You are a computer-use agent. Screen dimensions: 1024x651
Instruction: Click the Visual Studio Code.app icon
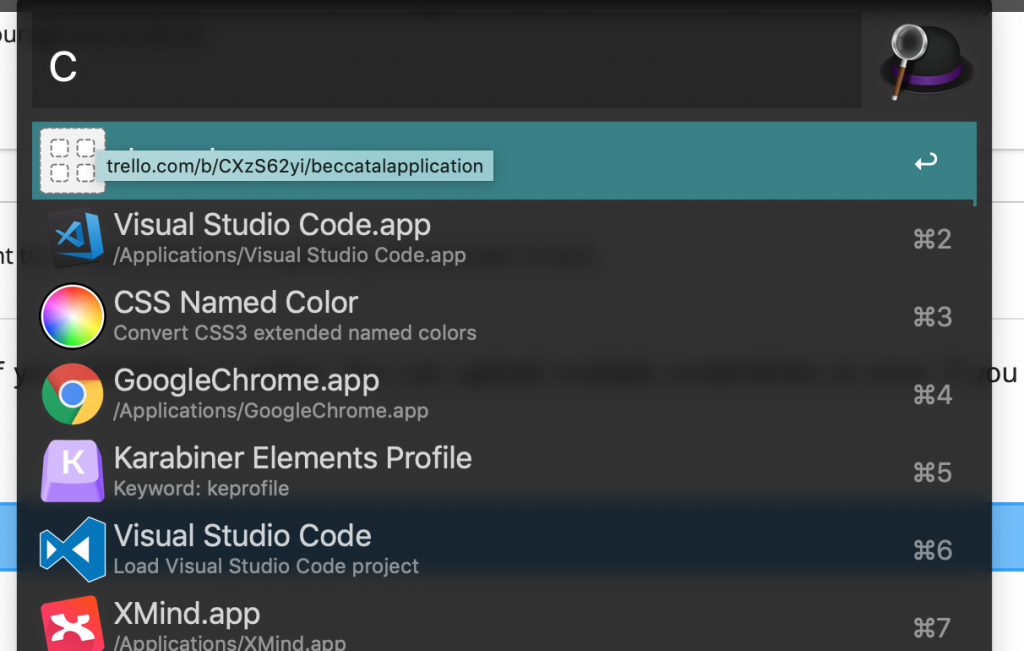click(73, 239)
